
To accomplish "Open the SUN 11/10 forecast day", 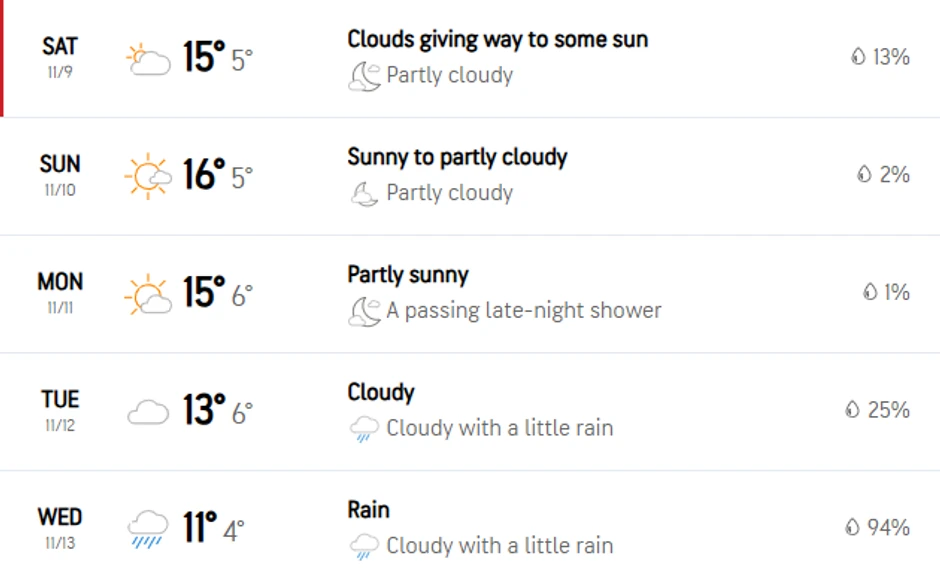I will click(60, 174).
